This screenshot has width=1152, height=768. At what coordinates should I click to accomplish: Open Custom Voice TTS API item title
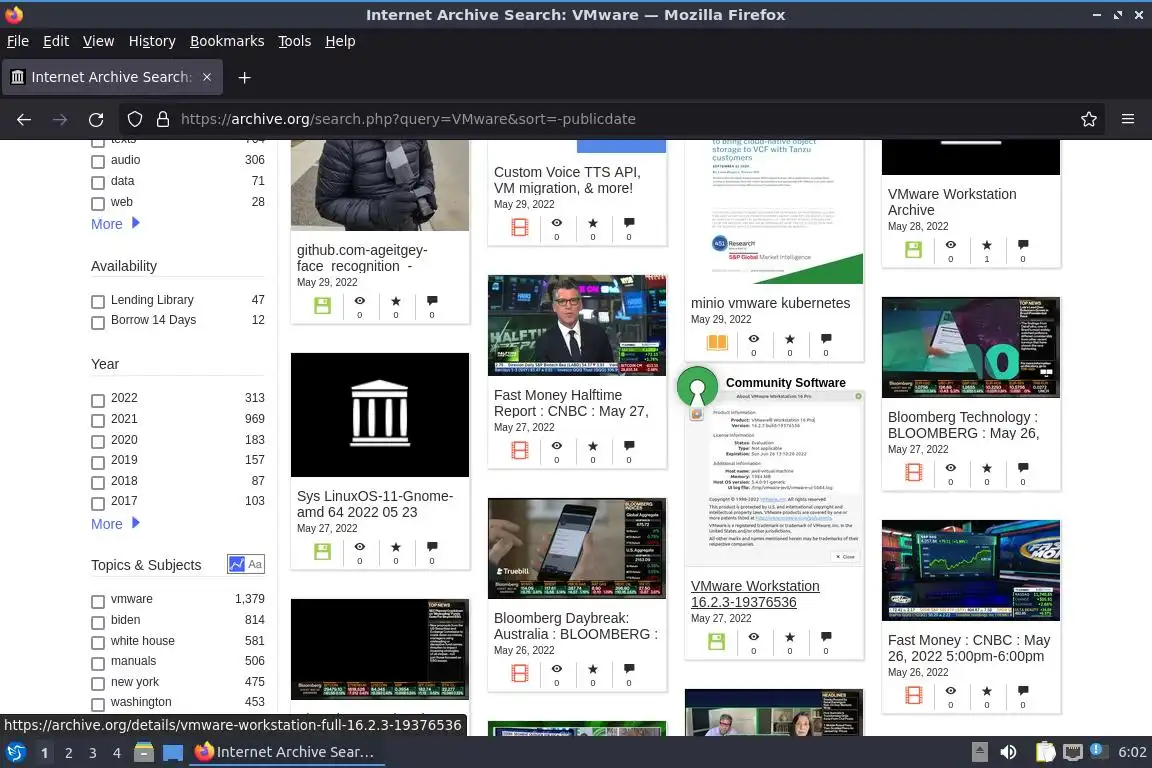tap(567, 180)
